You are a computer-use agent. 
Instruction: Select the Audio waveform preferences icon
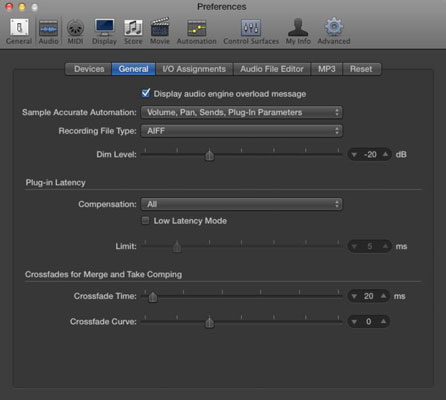(49, 28)
